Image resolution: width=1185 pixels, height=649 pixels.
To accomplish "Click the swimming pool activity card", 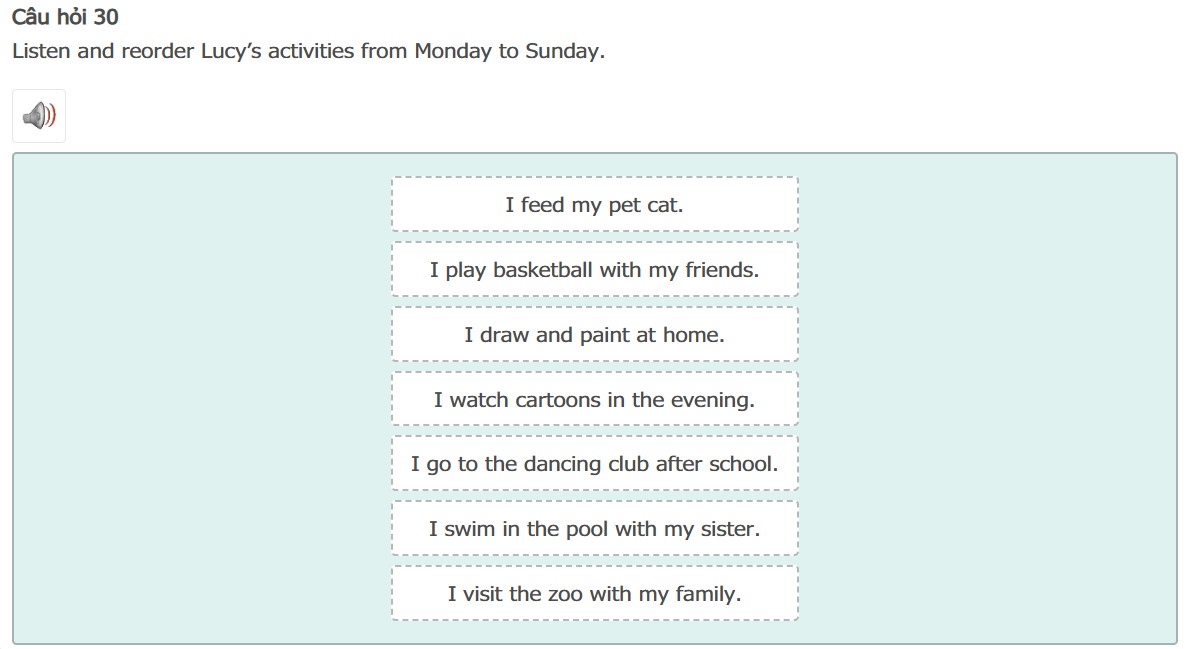I will coord(594,529).
